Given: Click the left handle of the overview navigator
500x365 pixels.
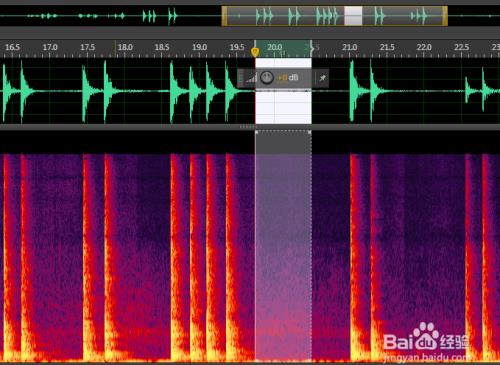Looking at the screenshot, I should [224, 16].
